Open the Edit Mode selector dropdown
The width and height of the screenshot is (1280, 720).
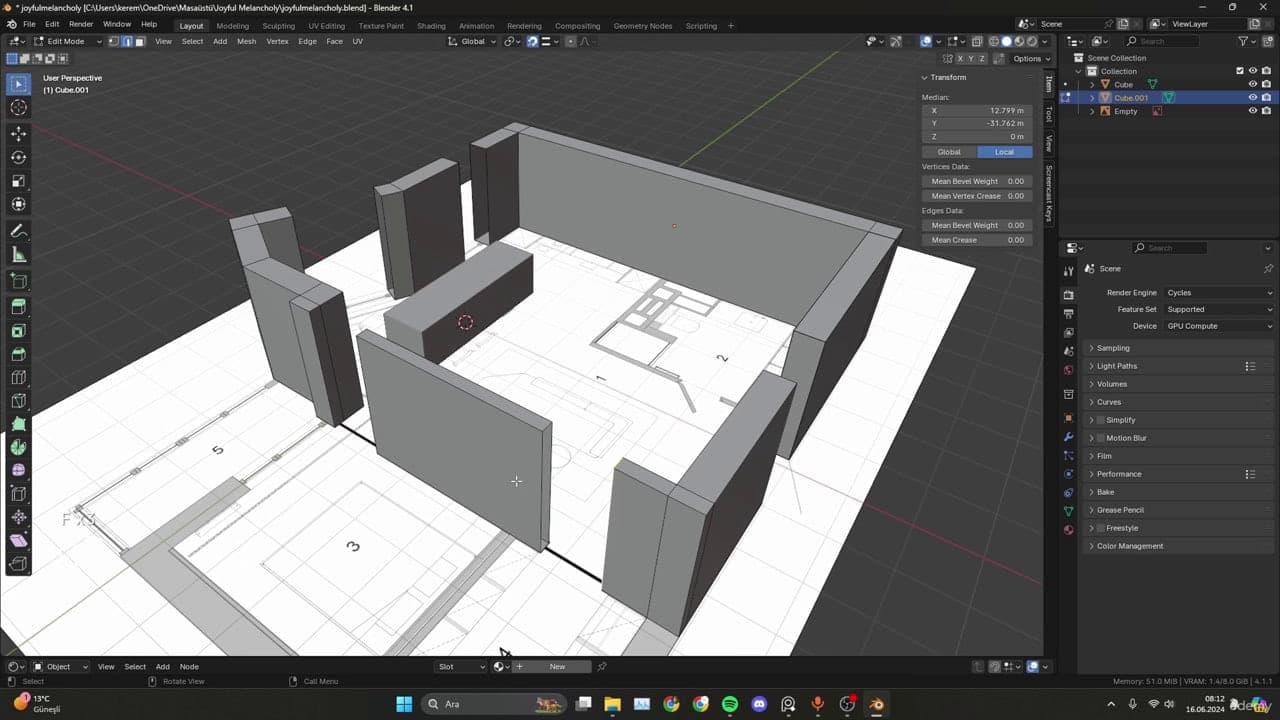tap(66, 41)
